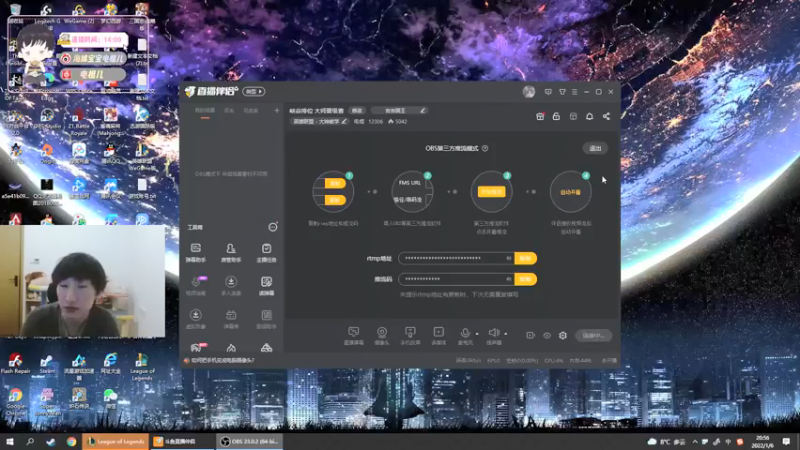Reveal the hidden stream key with eye icon
The height and width of the screenshot is (450, 800).
tap(509, 279)
